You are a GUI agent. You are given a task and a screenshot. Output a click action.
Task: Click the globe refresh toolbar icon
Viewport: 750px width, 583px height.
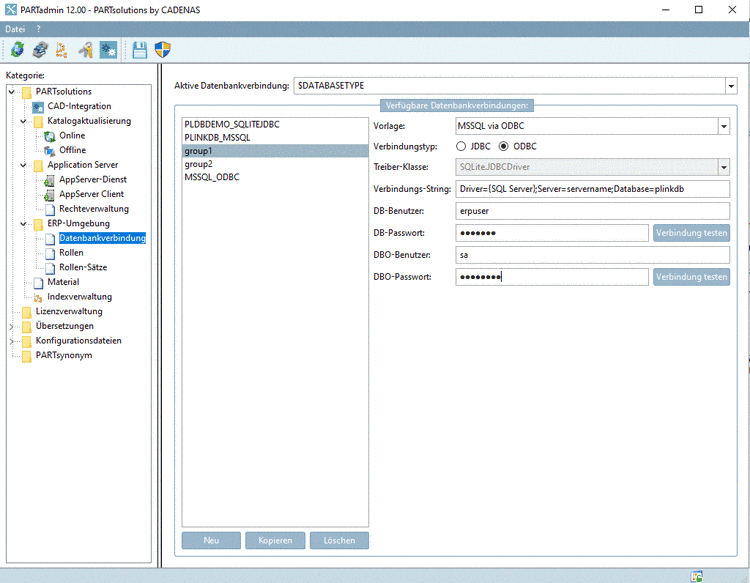(x=17, y=50)
